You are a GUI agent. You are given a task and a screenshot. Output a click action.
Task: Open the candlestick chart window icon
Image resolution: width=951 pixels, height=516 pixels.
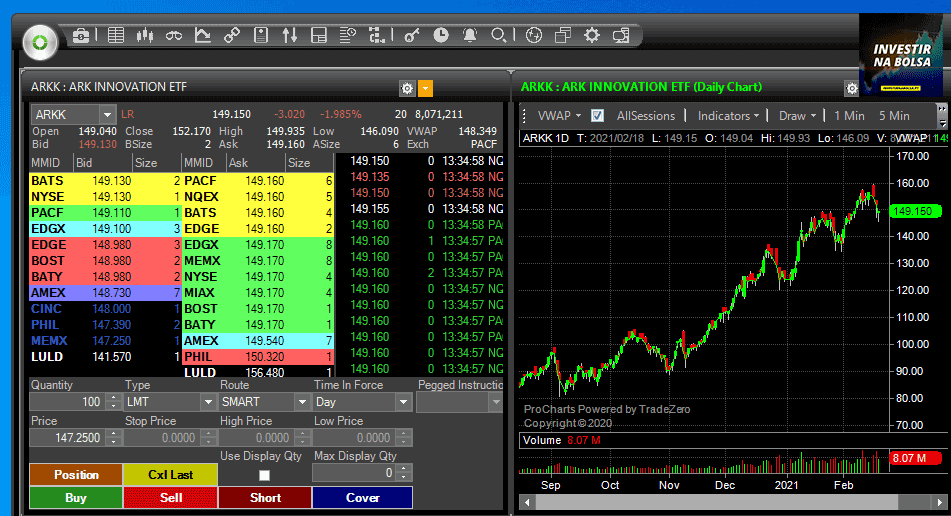pos(145,35)
